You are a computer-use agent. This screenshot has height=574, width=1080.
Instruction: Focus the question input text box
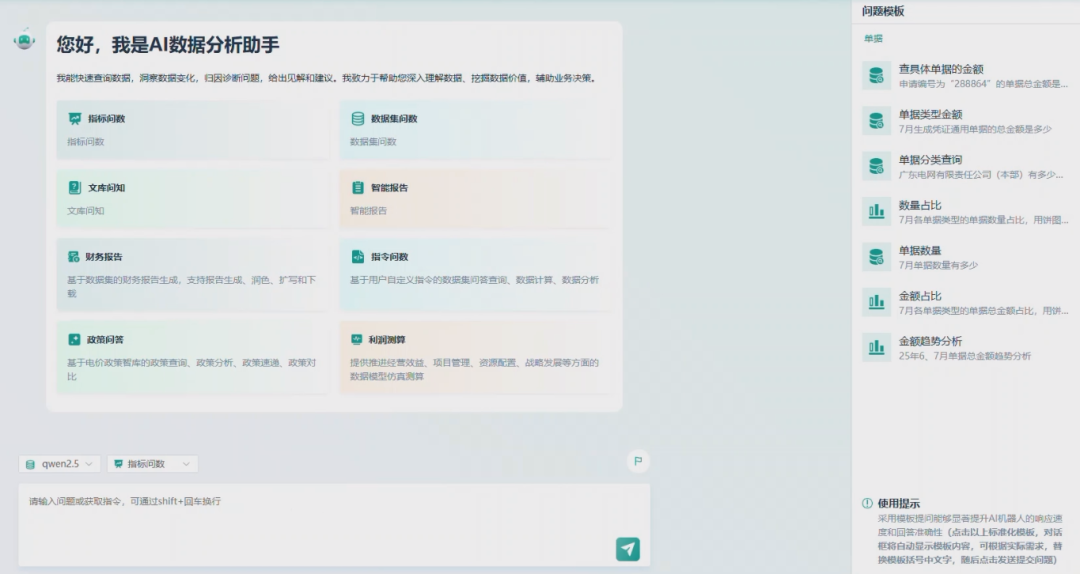pos(334,524)
